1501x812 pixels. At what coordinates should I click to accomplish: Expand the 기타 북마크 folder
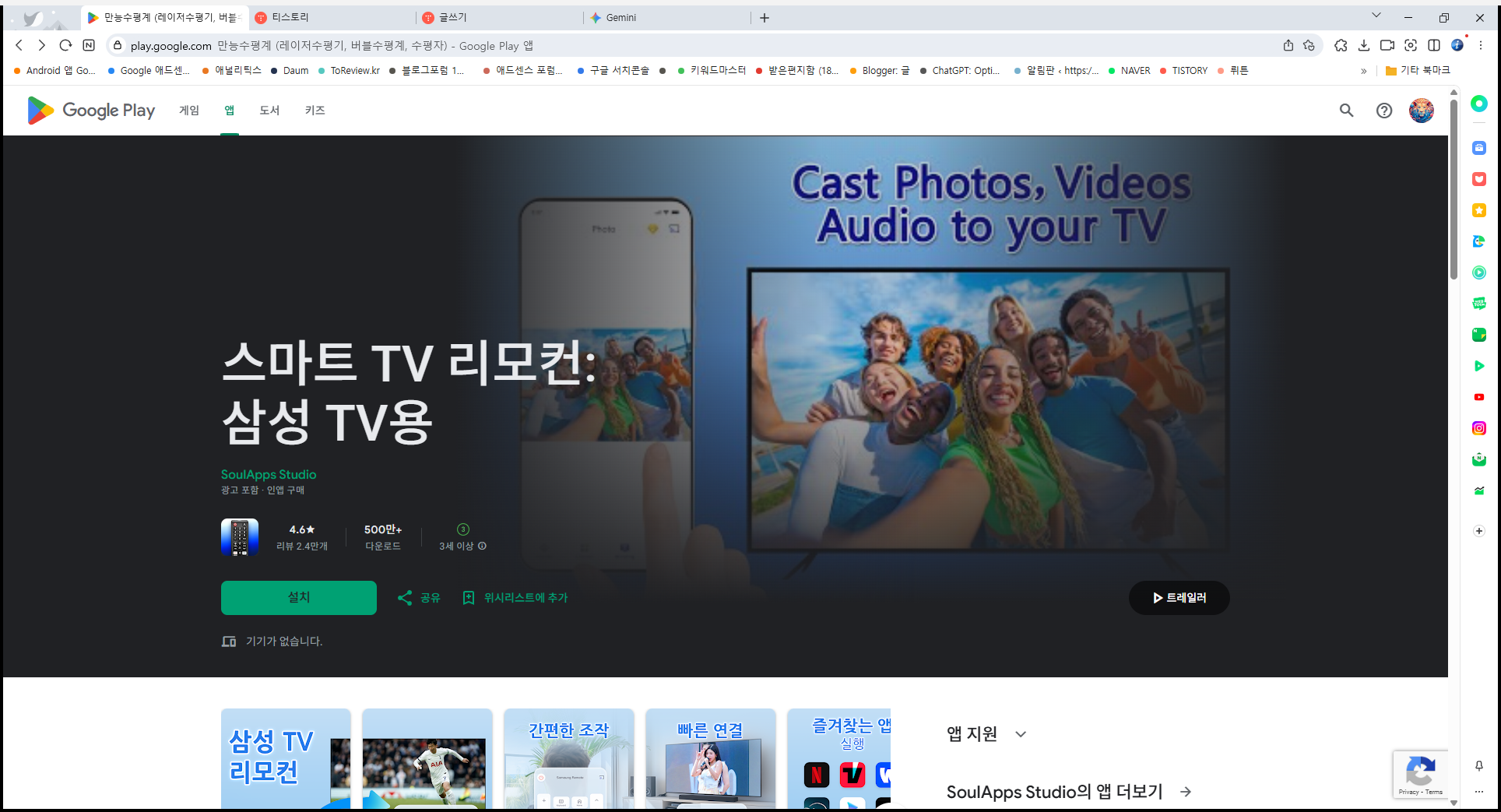[1418, 70]
